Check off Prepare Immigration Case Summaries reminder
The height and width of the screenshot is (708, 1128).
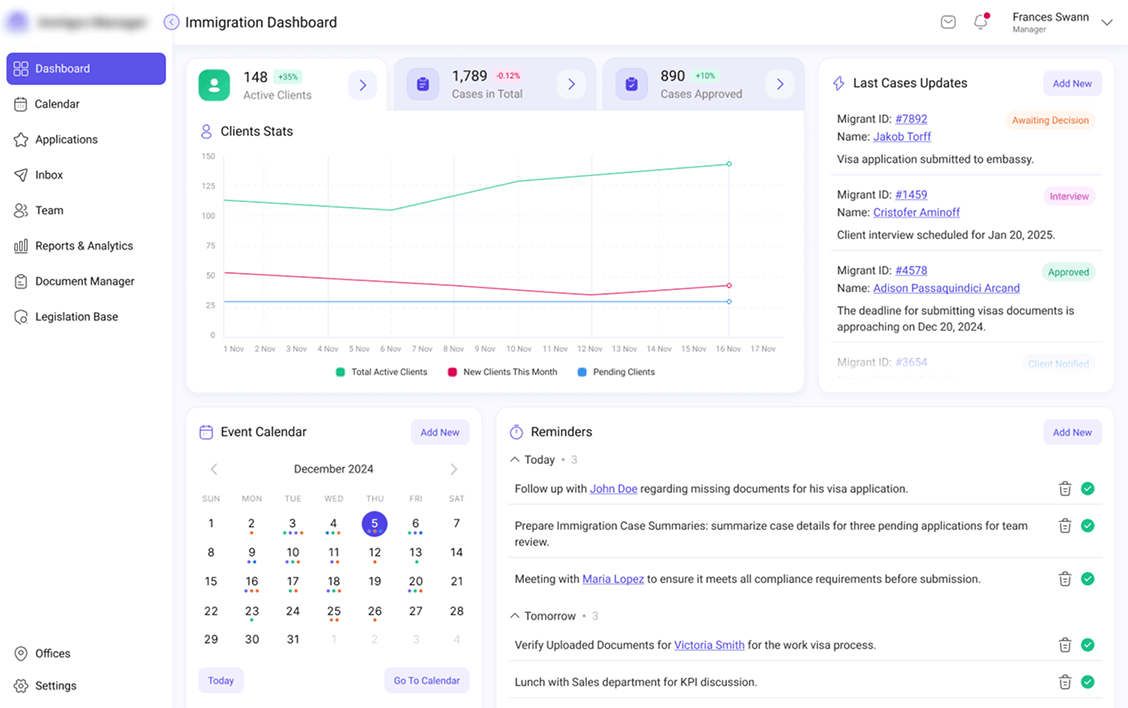[x=1087, y=526]
